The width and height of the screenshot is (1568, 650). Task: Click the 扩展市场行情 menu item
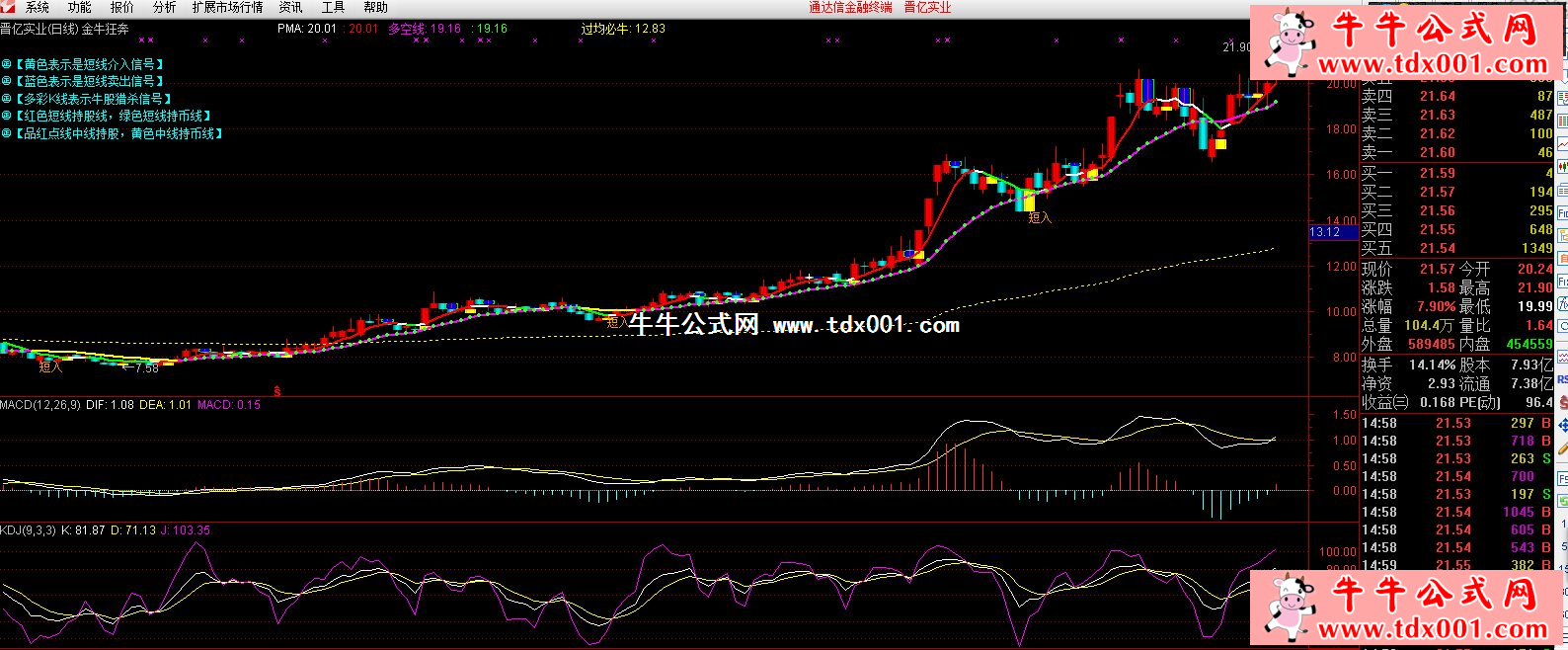[x=227, y=7]
